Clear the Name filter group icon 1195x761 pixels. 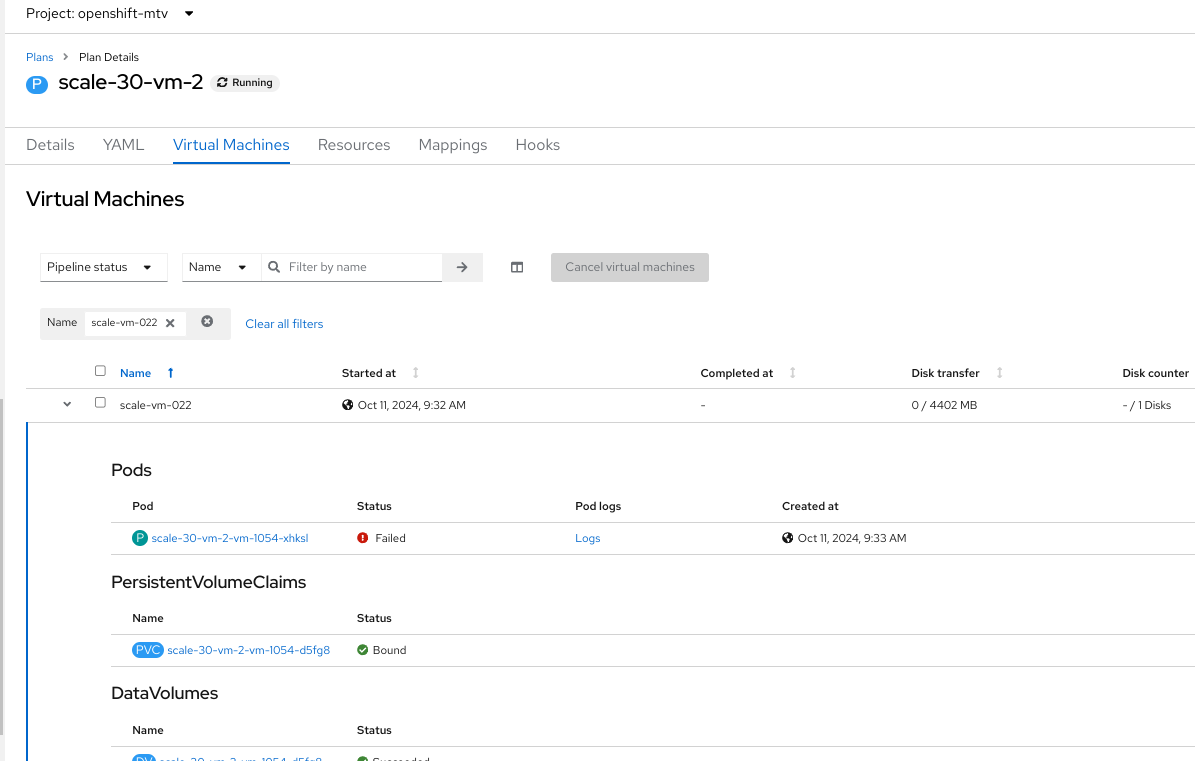[207, 322]
